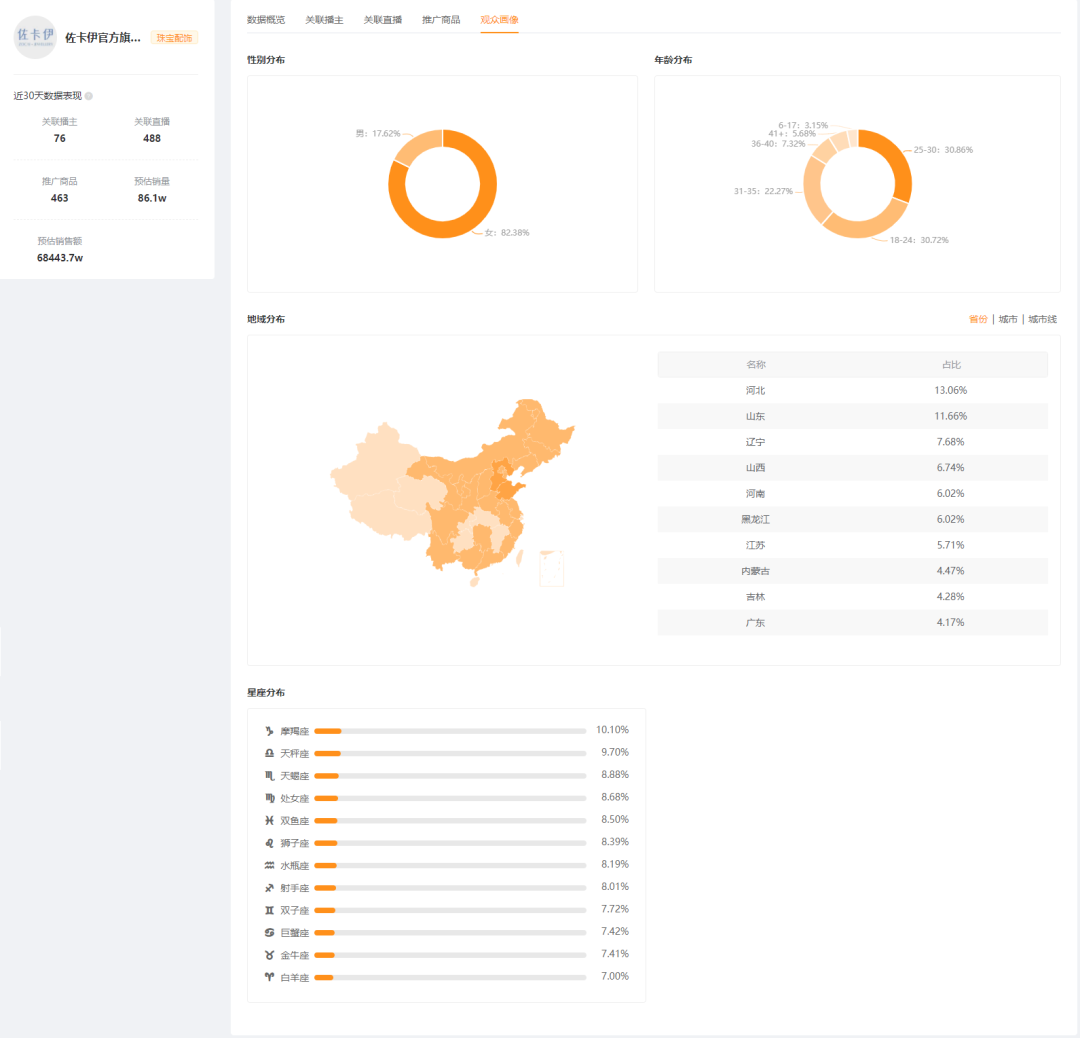Click the Aquarius icon for 水瓶座
Screen dimensions: 1080x1038
coord(269,865)
